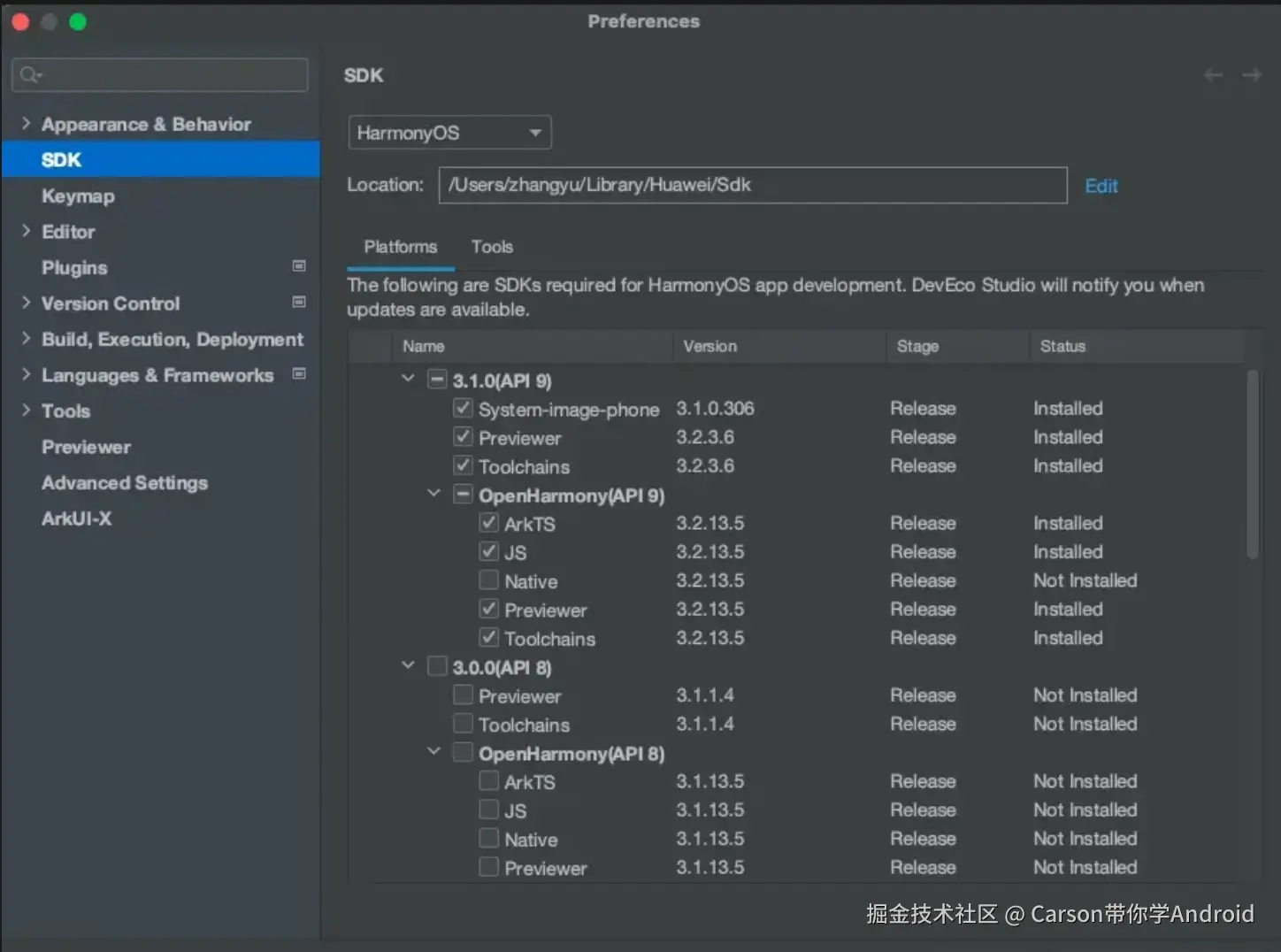Image resolution: width=1281 pixels, height=952 pixels.
Task: Sort by Name column header
Action: click(x=532, y=346)
